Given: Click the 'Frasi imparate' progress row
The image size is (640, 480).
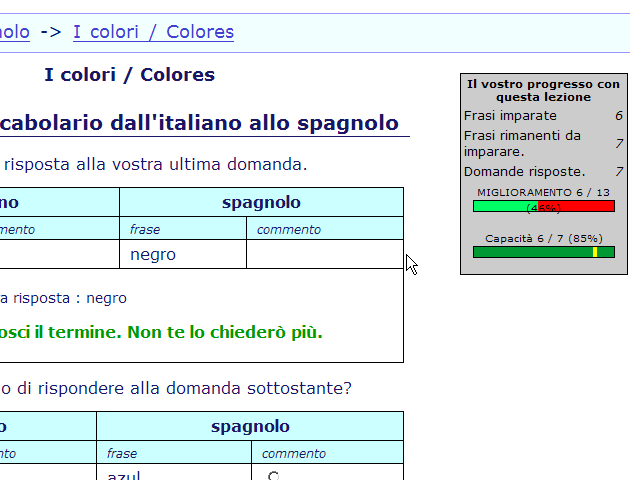Looking at the screenshot, I should click(543, 116).
